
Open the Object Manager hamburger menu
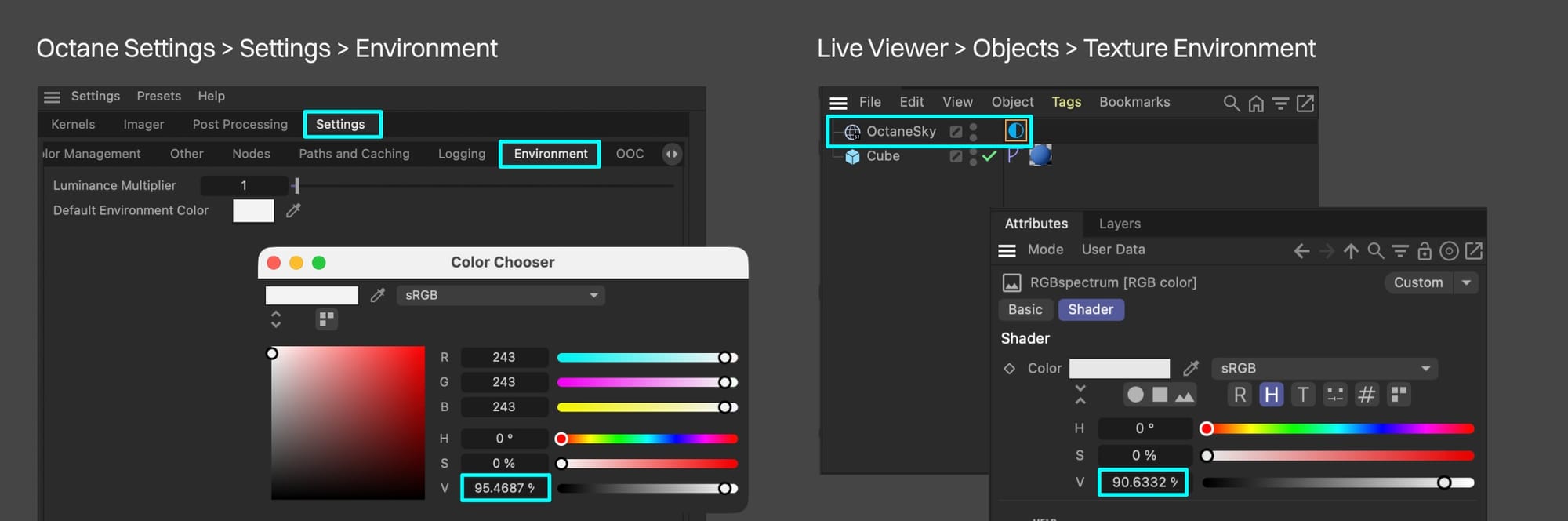(x=838, y=103)
